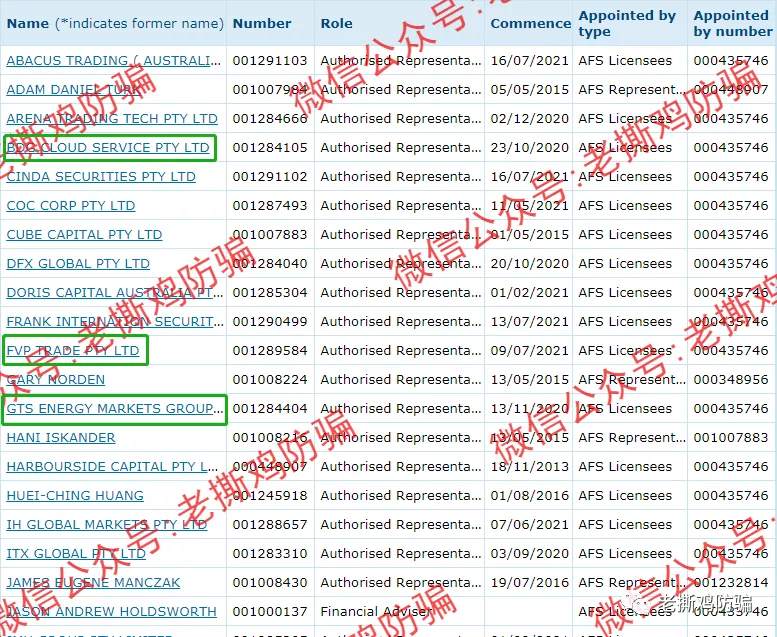Screen dimensions: 777x637
Task: Open BDG CLOUD SERVICE PTY LTD link
Action: tap(108, 148)
